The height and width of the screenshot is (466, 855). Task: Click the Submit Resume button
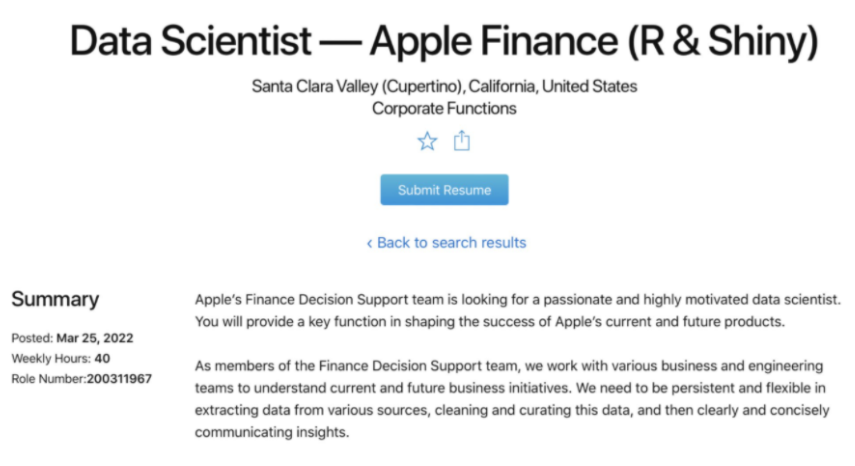pyautogui.click(x=444, y=190)
